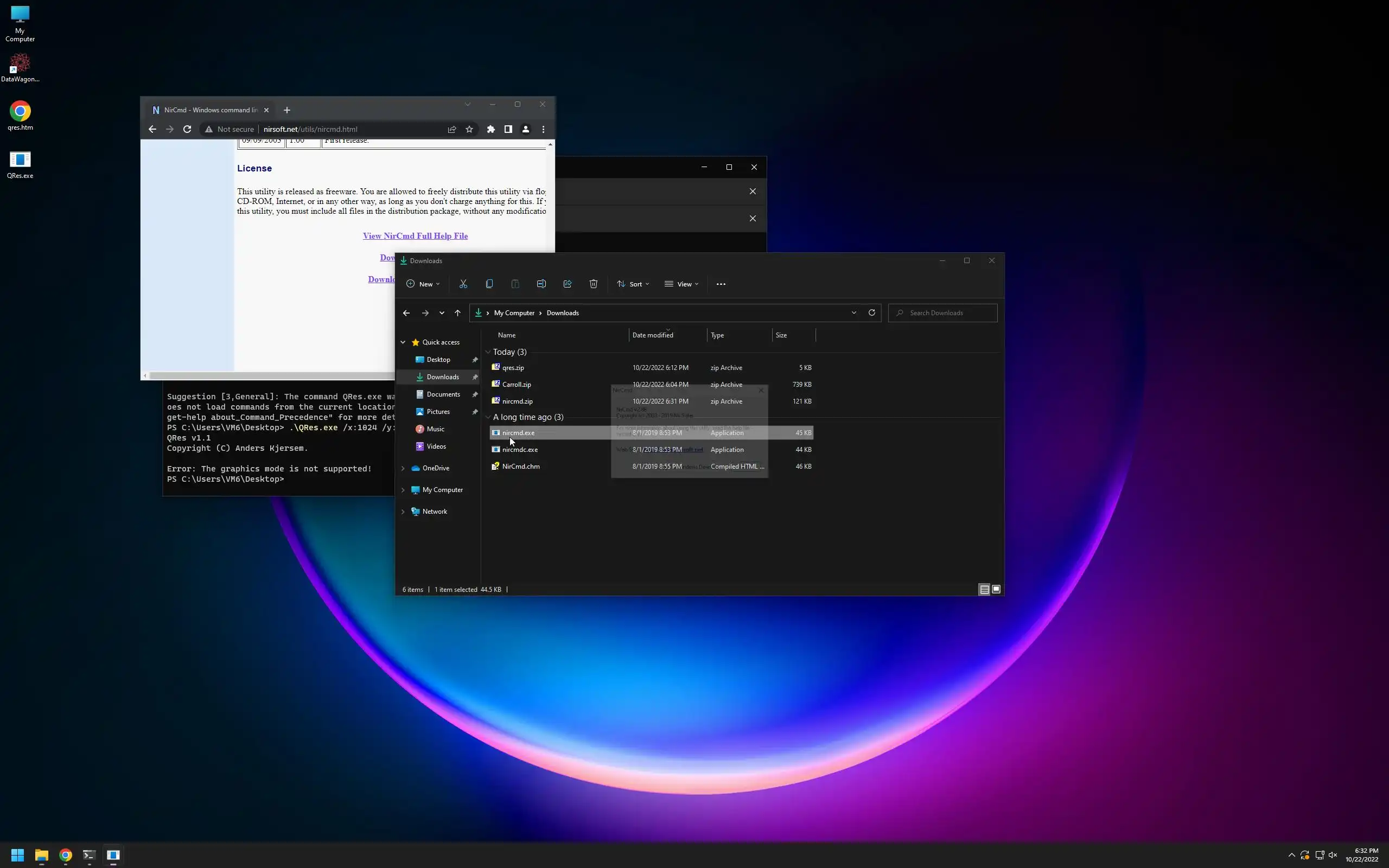Open Chrome extensions puzzle icon
This screenshot has height=868, width=1389.
click(490, 130)
